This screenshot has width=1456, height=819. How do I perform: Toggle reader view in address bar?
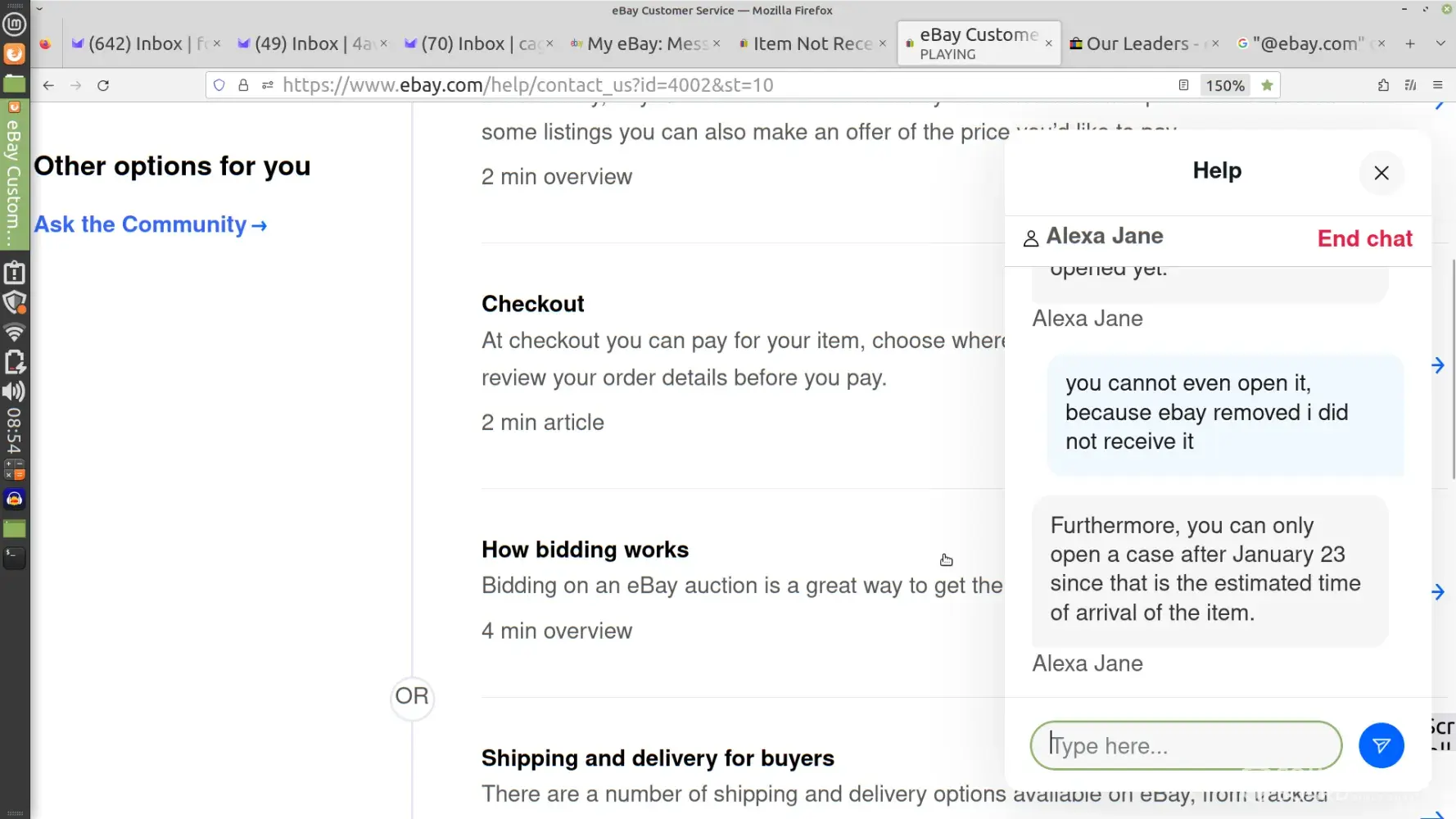[x=1183, y=85]
